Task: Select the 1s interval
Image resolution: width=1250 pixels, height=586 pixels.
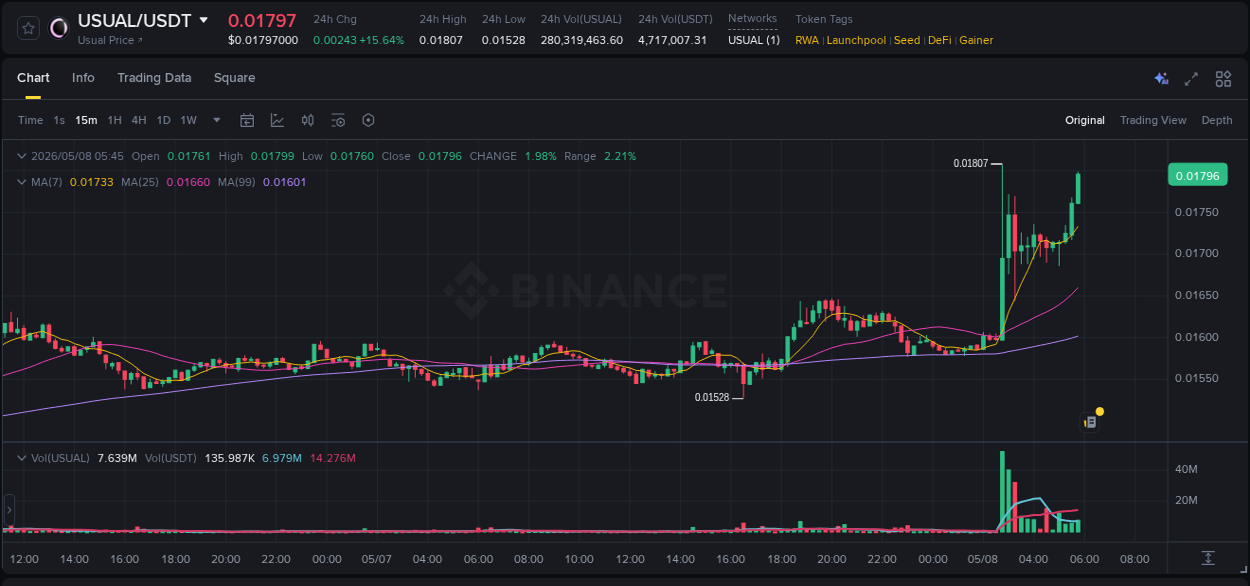Action: (x=59, y=120)
